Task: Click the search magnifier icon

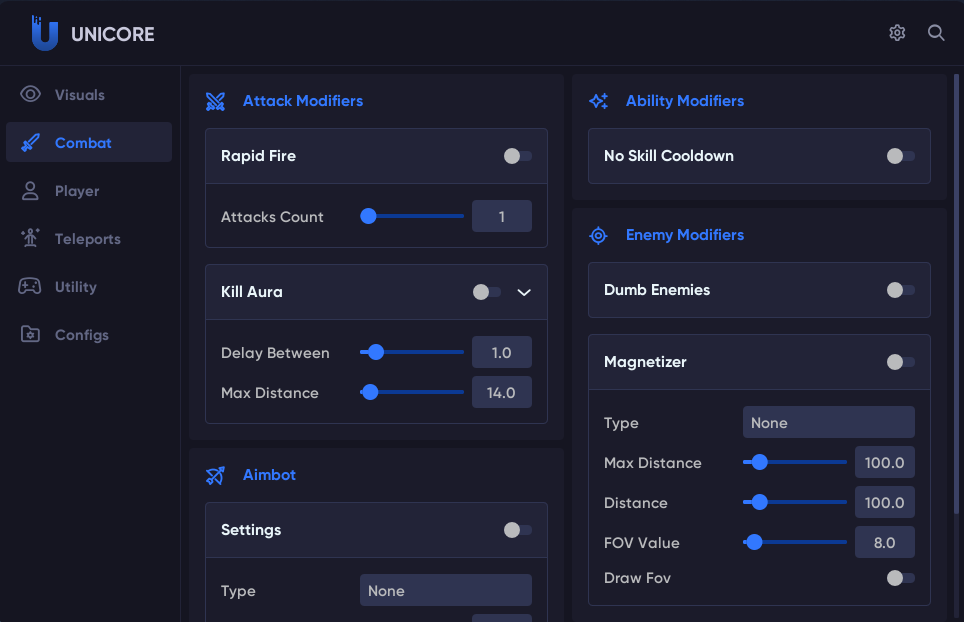Action: [x=936, y=33]
